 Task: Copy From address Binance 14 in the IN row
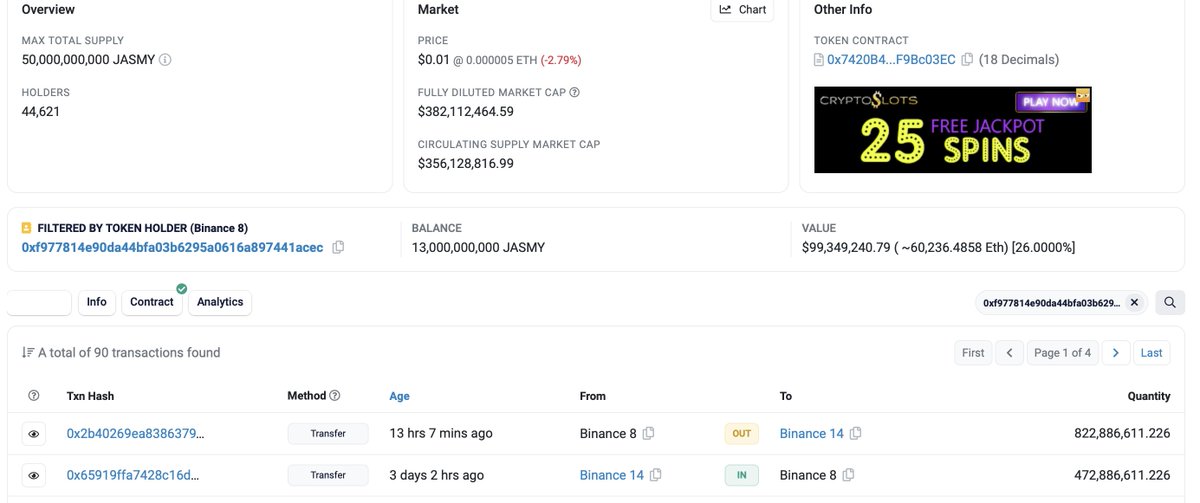655,475
